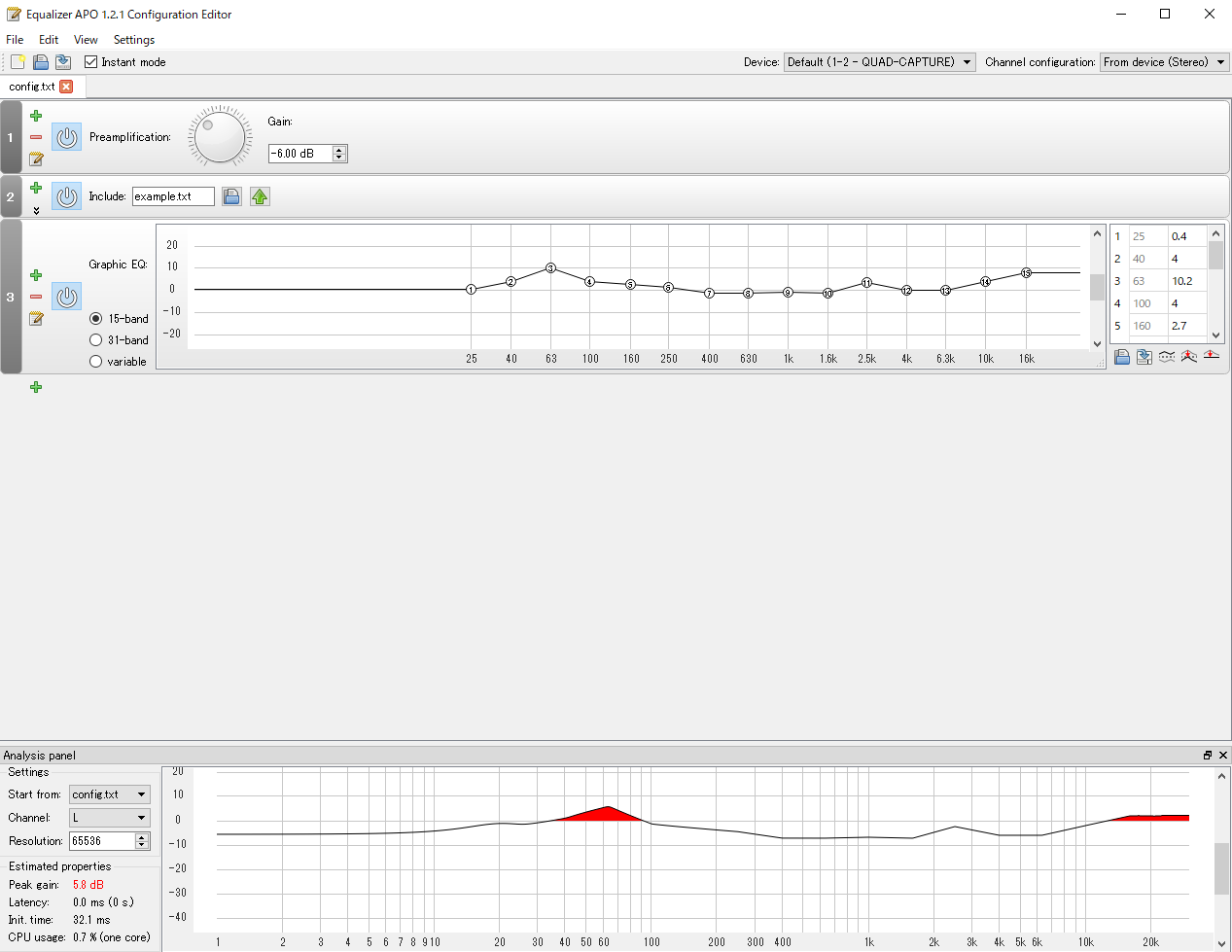Open the Device dropdown

coord(879,62)
